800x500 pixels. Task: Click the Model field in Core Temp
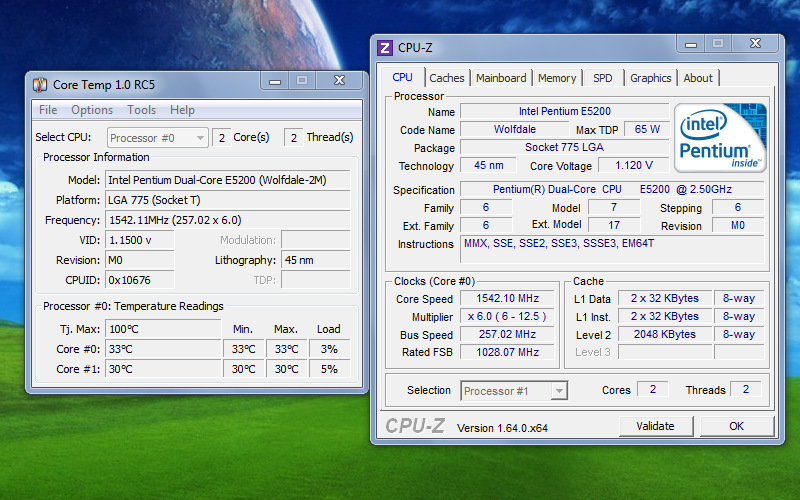228,180
